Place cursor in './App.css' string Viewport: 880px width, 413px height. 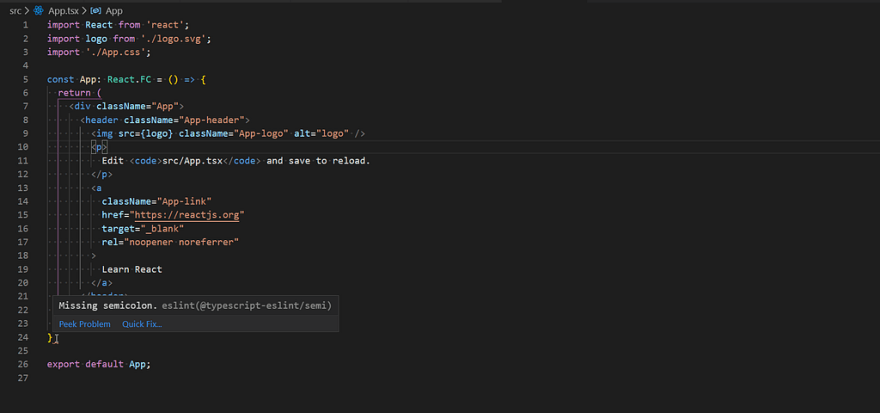[x=116, y=52]
